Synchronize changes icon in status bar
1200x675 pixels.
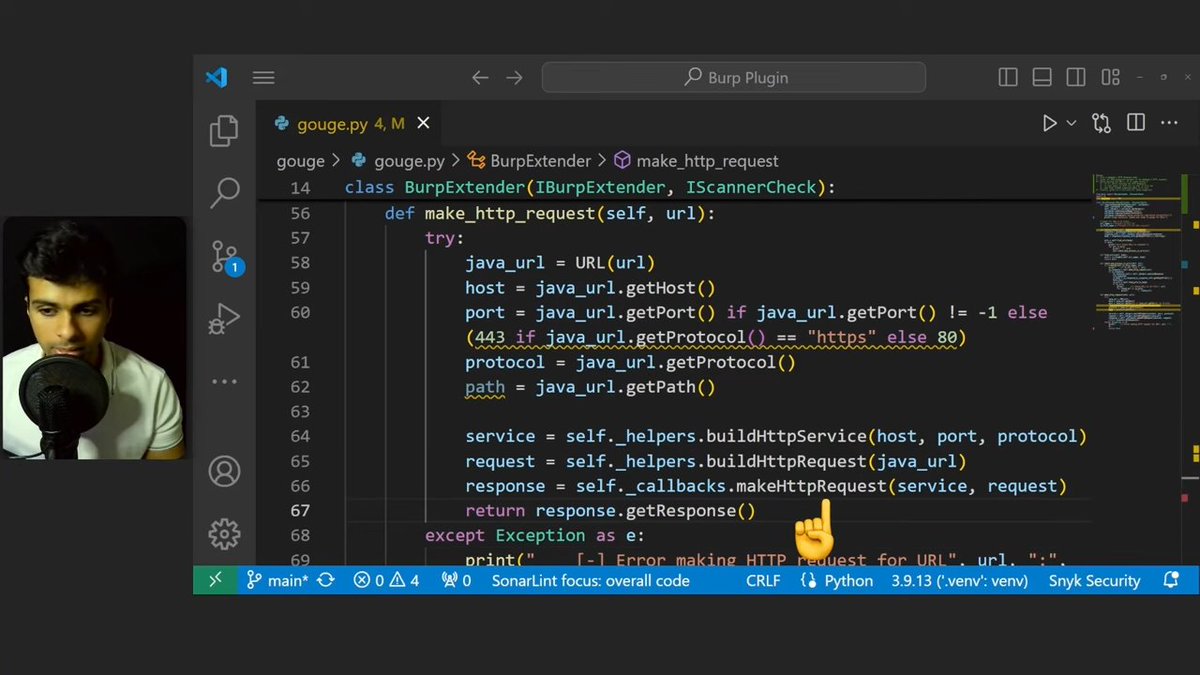tap(326, 580)
